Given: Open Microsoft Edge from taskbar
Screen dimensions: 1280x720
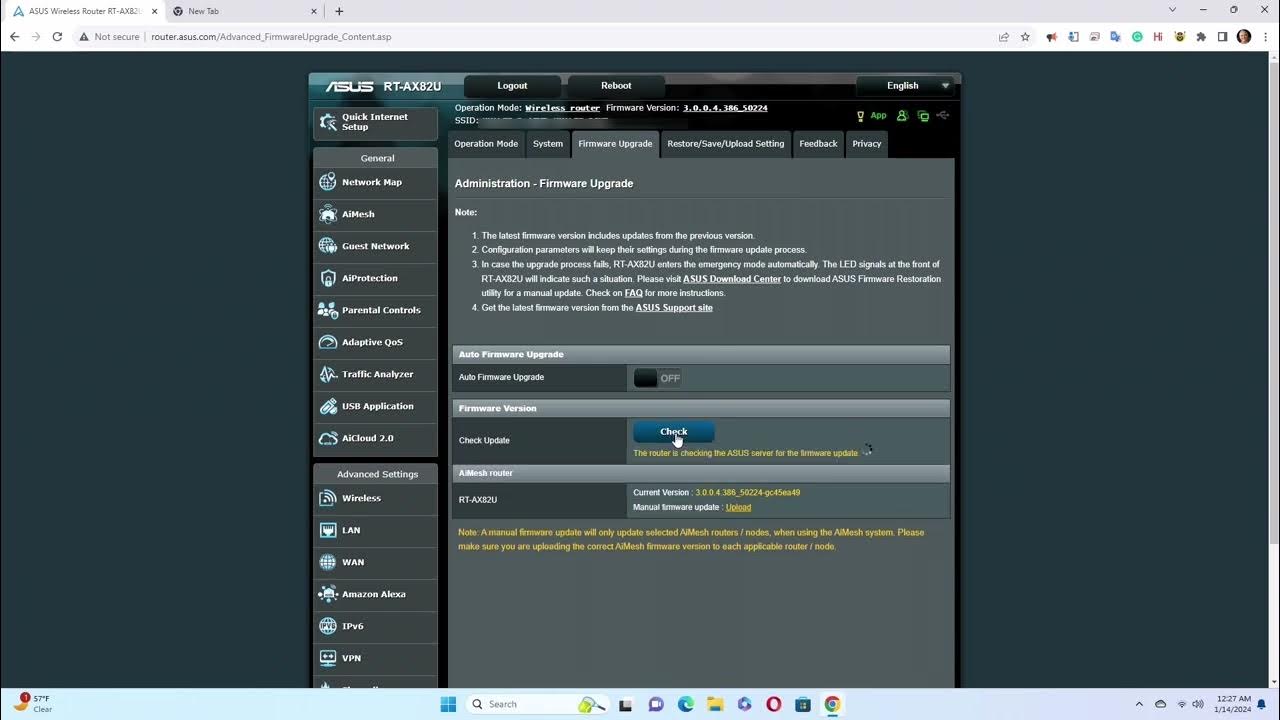Looking at the screenshot, I should [685, 704].
